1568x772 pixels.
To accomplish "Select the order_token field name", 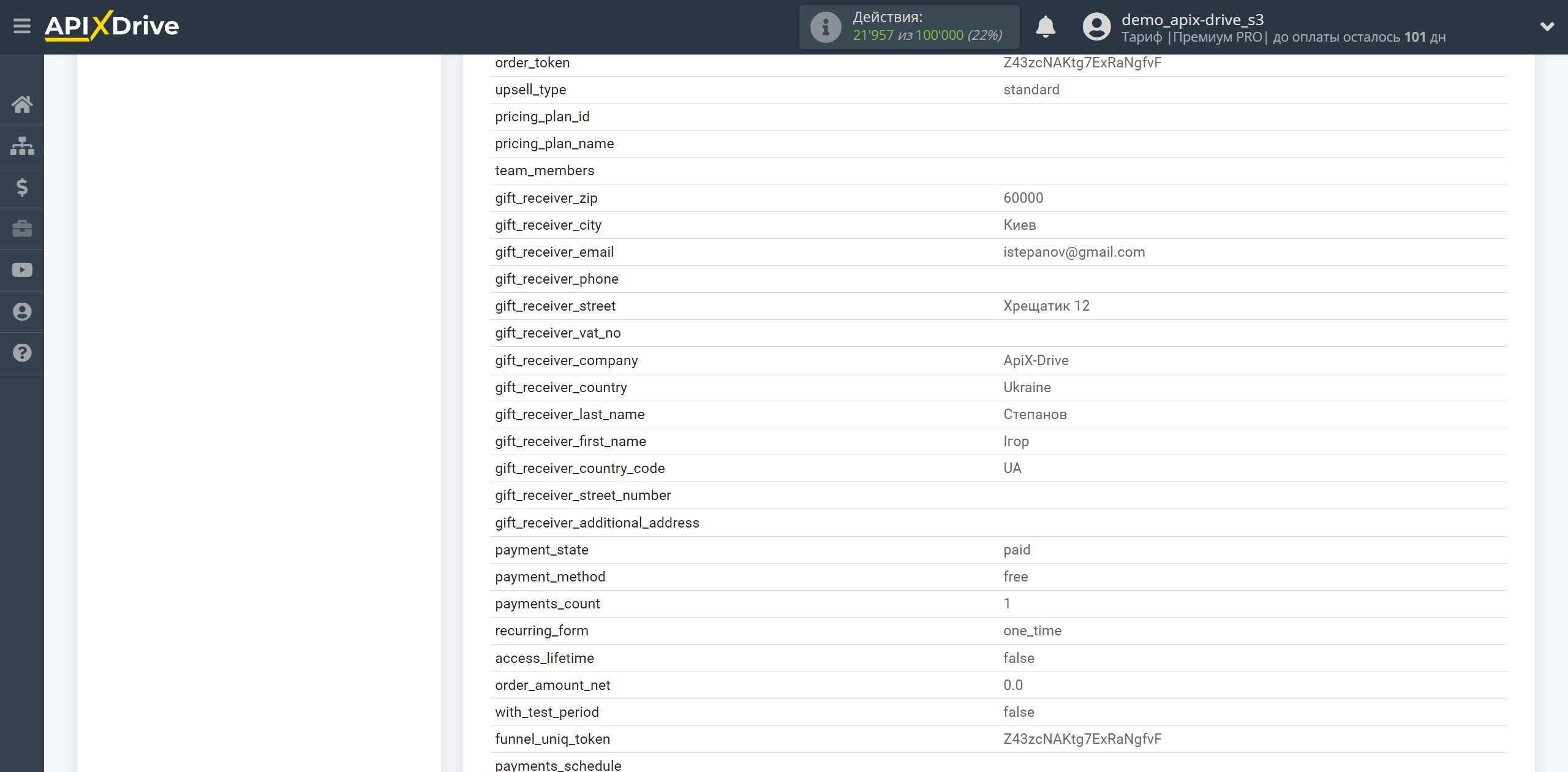I will 532,62.
